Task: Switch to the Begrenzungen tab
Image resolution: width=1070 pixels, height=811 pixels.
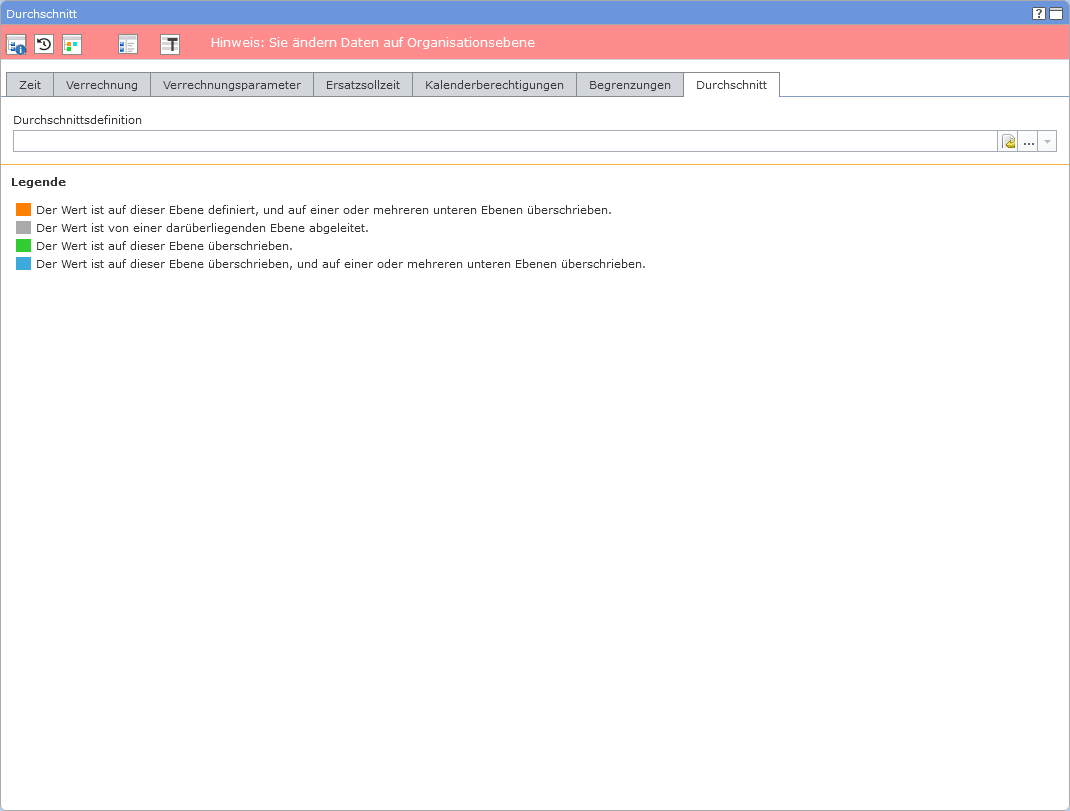Action: pyautogui.click(x=630, y=85)
